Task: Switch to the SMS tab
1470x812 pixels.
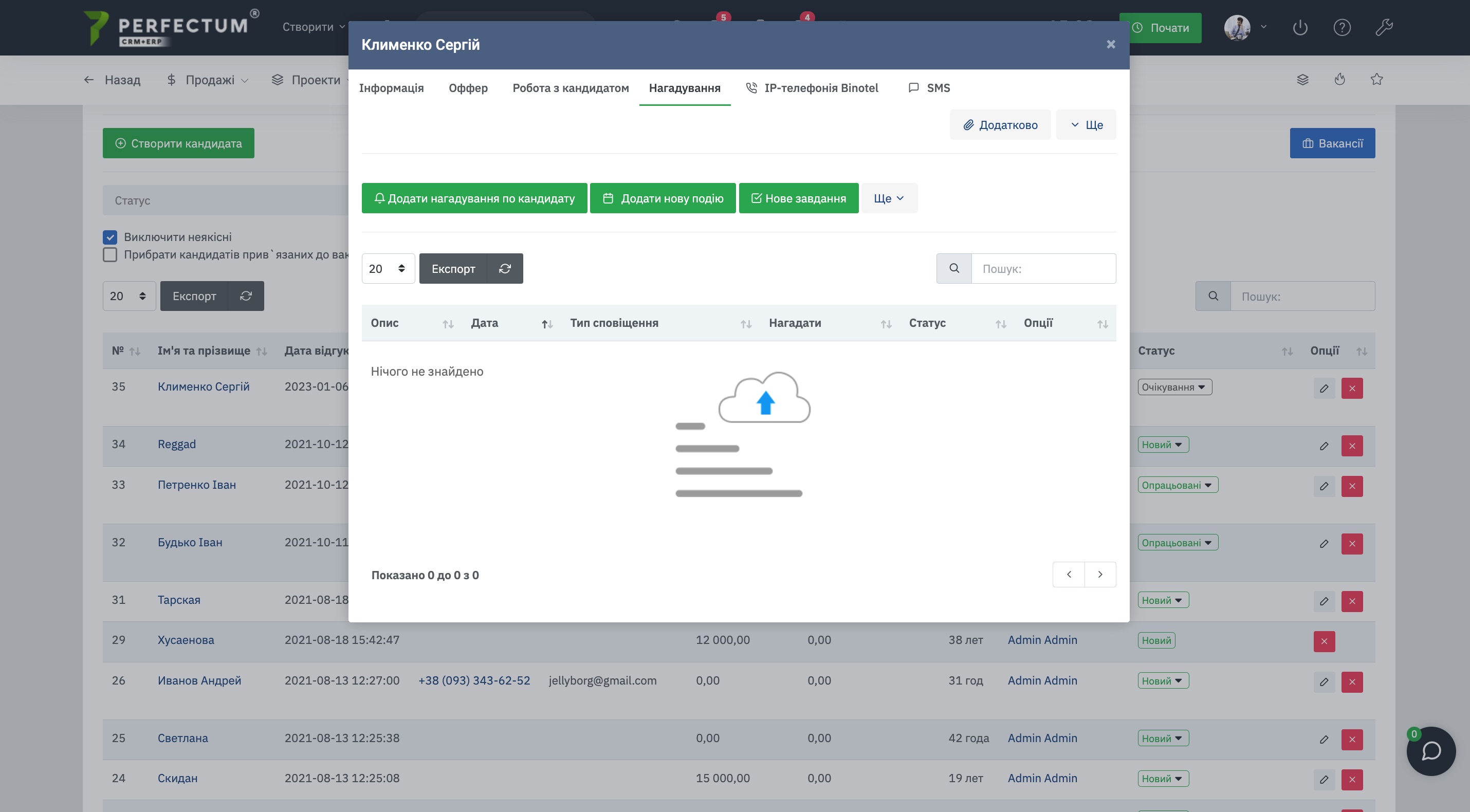Action: [929, 88]
